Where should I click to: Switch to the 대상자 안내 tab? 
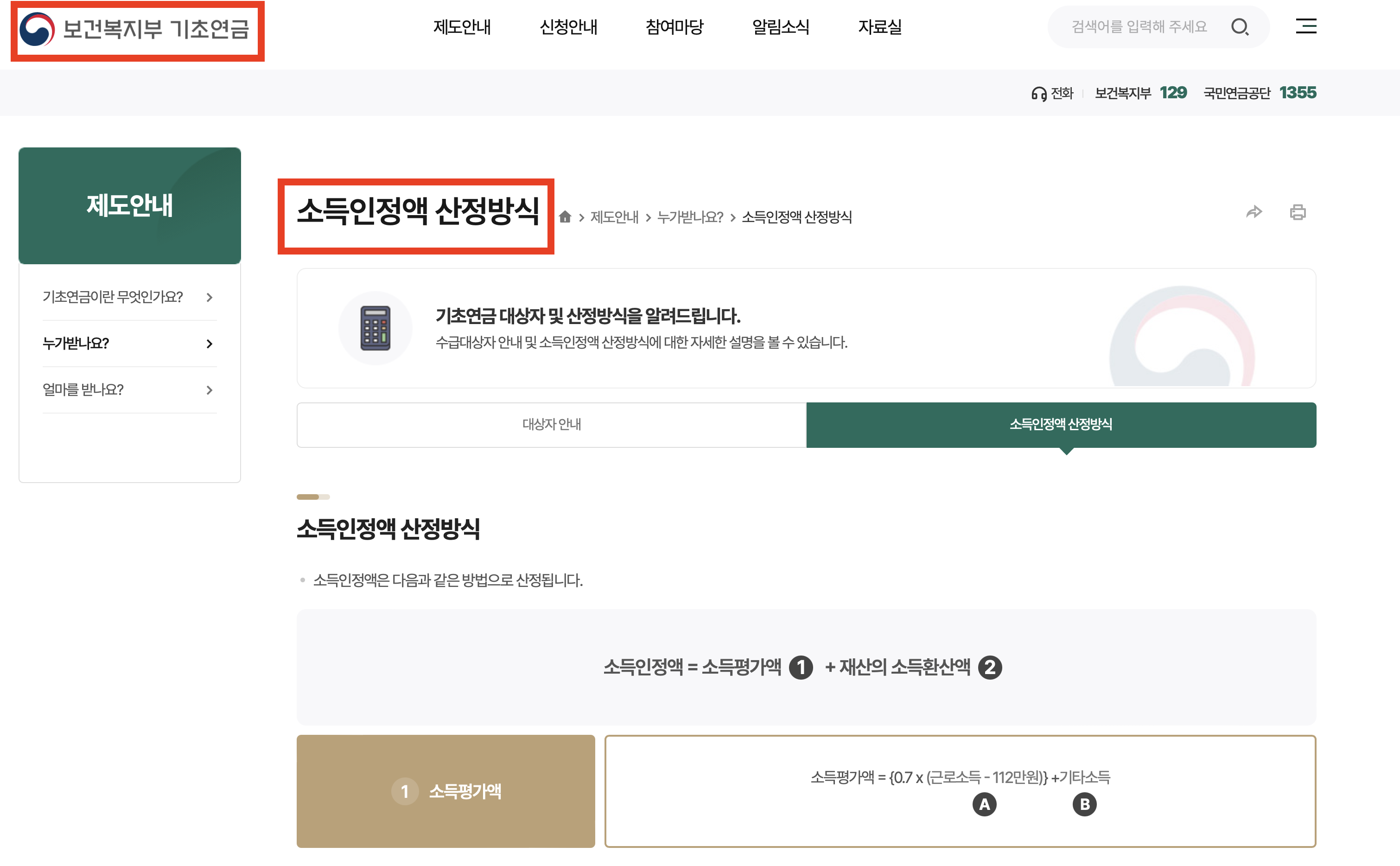coord(551,424)
